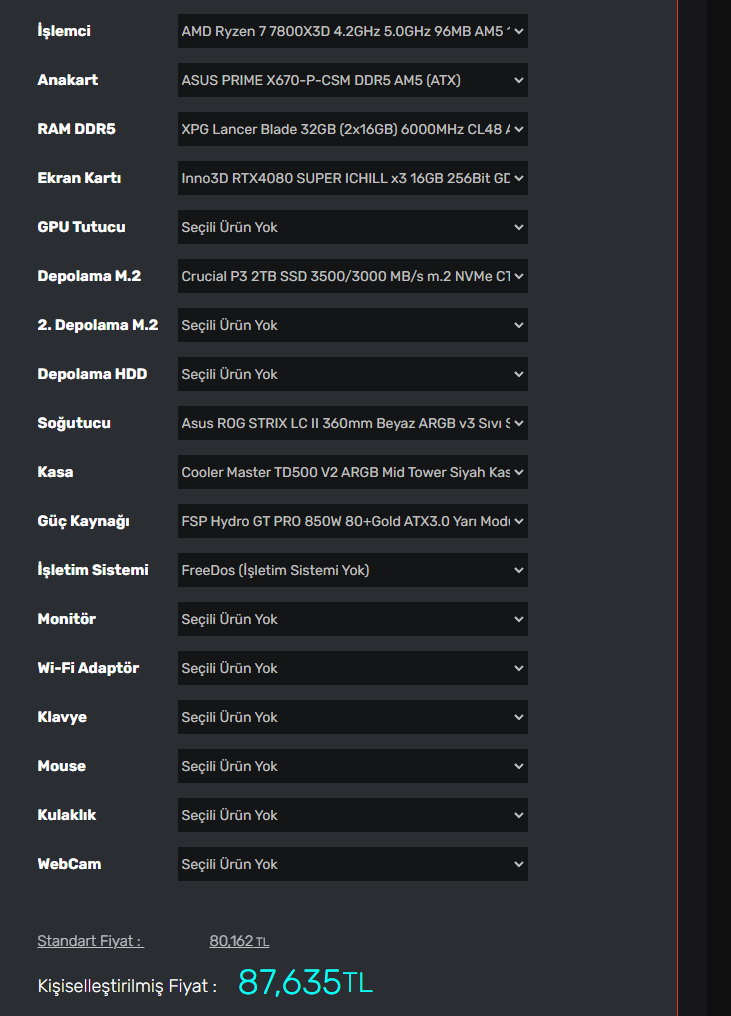Change the İşletim Sistemi selection
The height and width of the screenshot is (1016, 731).
[x=352, y=570]
